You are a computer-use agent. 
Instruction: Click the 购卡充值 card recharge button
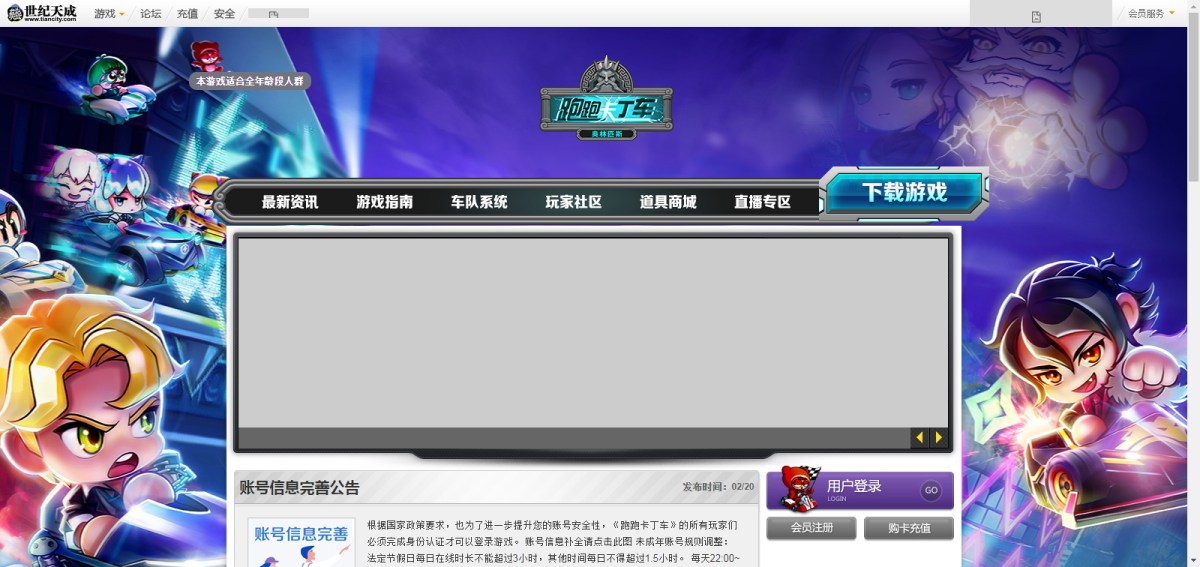909,528
